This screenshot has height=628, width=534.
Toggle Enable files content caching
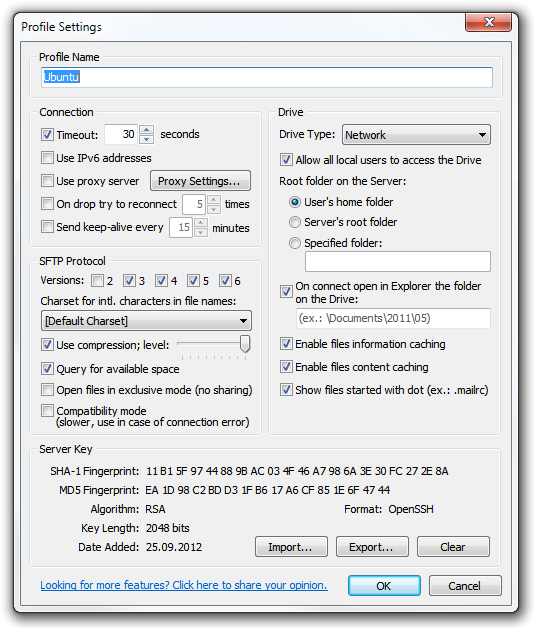pos(286,367)
